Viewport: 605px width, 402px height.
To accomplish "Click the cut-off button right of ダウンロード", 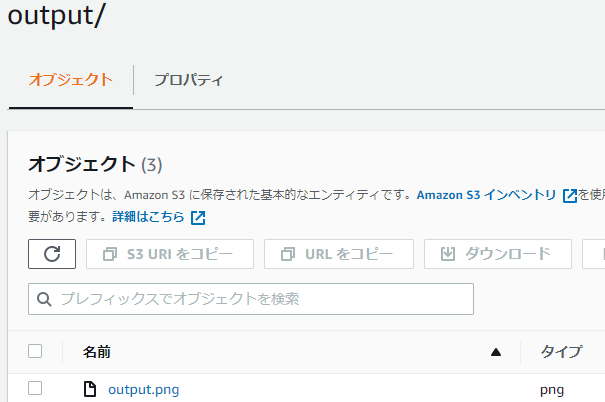I will click(594, 254).
